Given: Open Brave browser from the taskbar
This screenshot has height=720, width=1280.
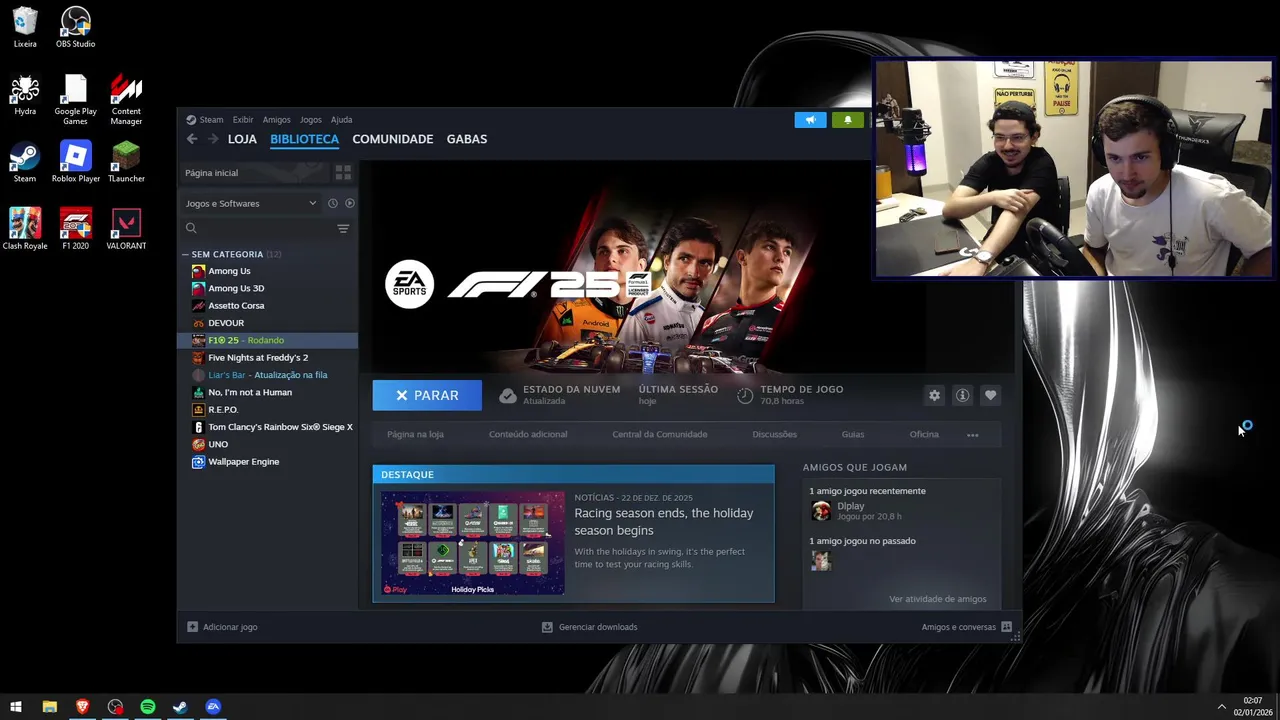Looking at the screenshot, I should (x=82, y=707).
